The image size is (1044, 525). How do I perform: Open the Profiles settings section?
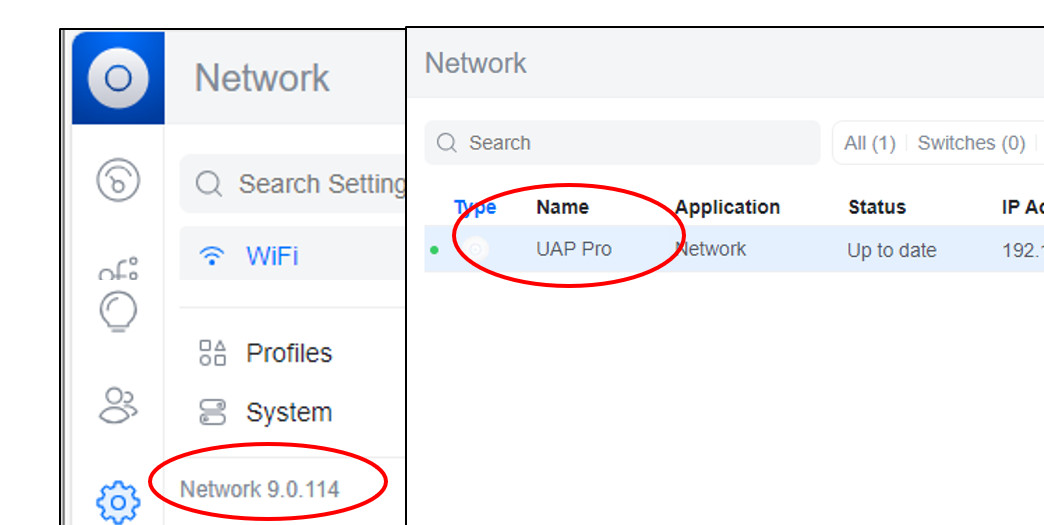point(289,353)
